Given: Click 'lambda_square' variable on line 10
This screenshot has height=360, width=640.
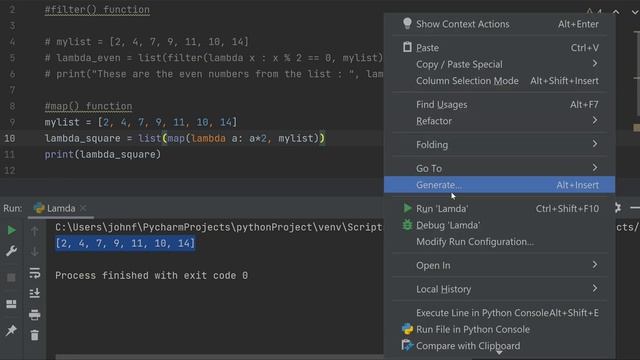Looking at the screenshot, I should click(x=82, y=138).
